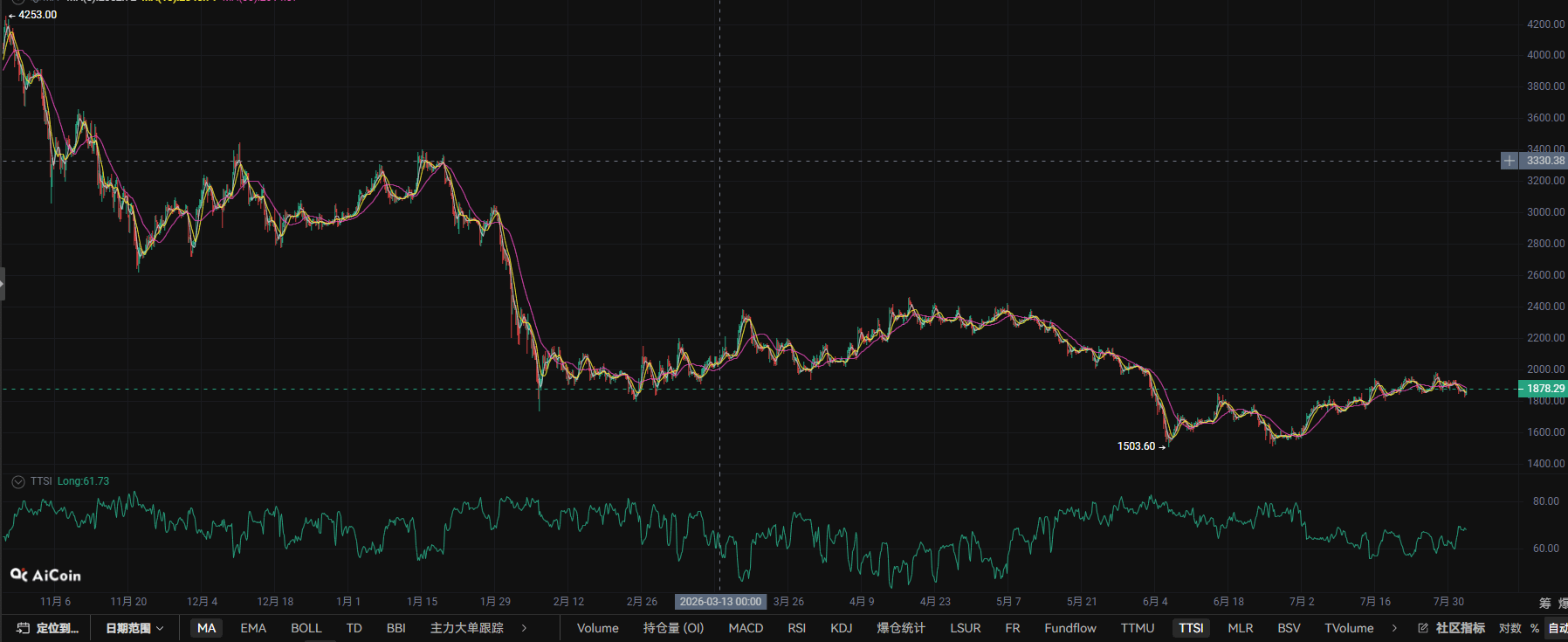Add the KDJ sub-indicator

click(842, 628)
